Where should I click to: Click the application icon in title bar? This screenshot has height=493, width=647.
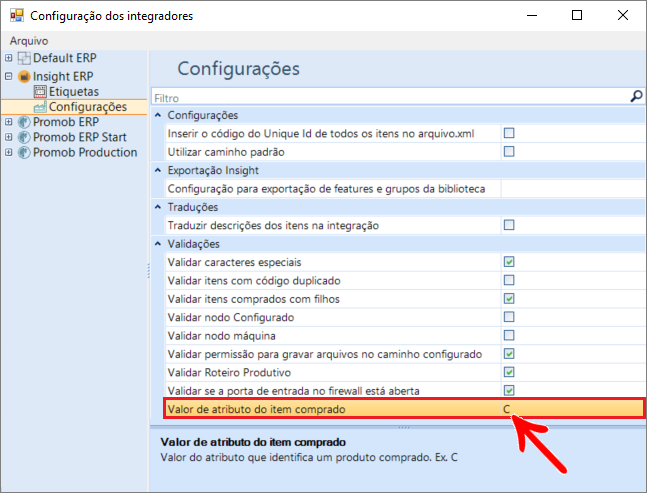pos(17,15)
